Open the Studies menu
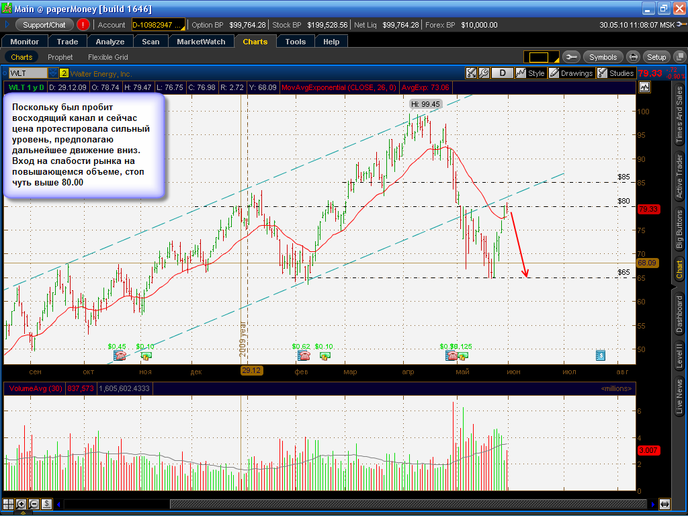Image resolution: width=688 pixels, height=516 pixels. pos(616,73)
